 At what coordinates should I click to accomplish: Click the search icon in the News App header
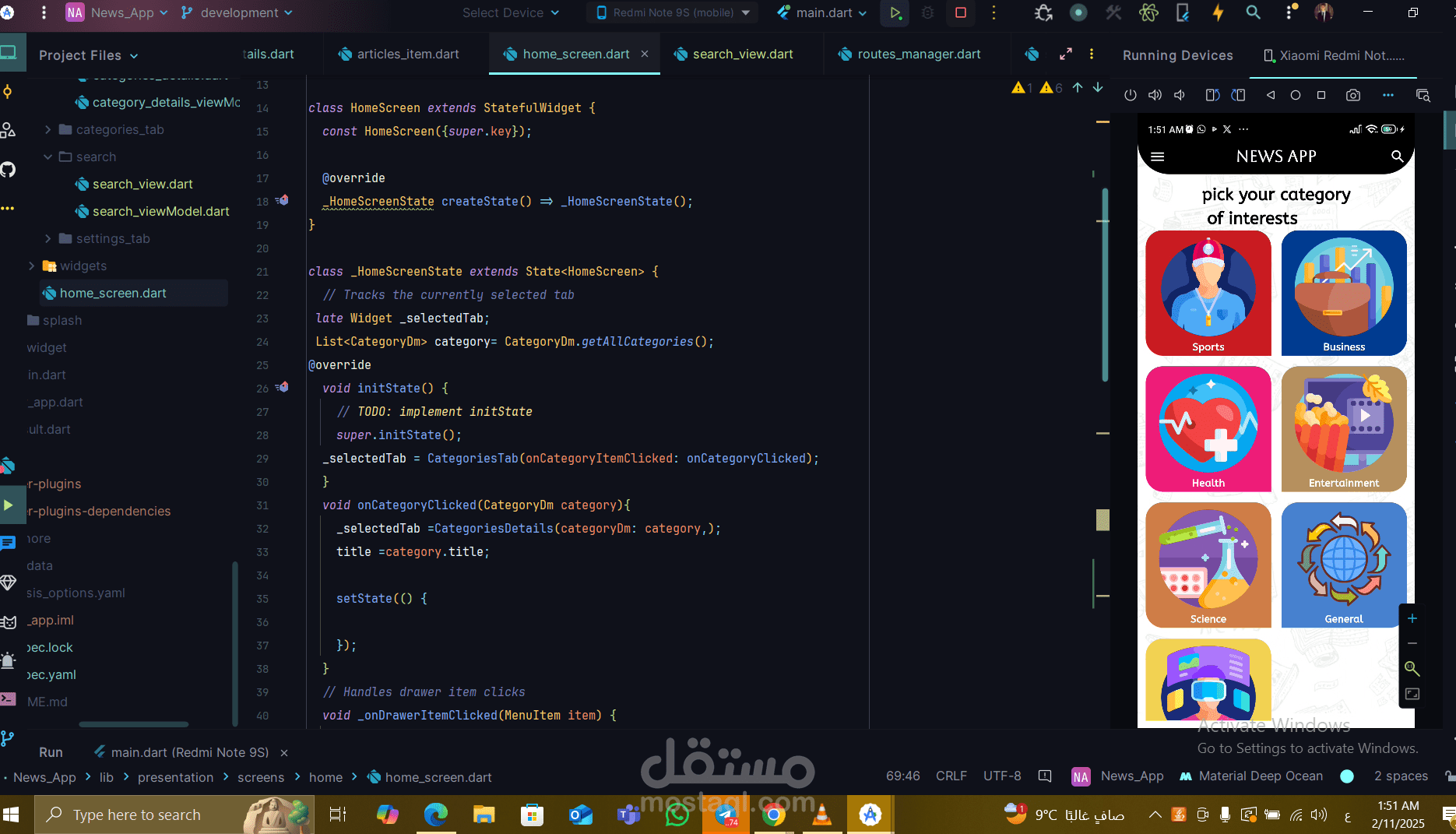coord(1398,157)
